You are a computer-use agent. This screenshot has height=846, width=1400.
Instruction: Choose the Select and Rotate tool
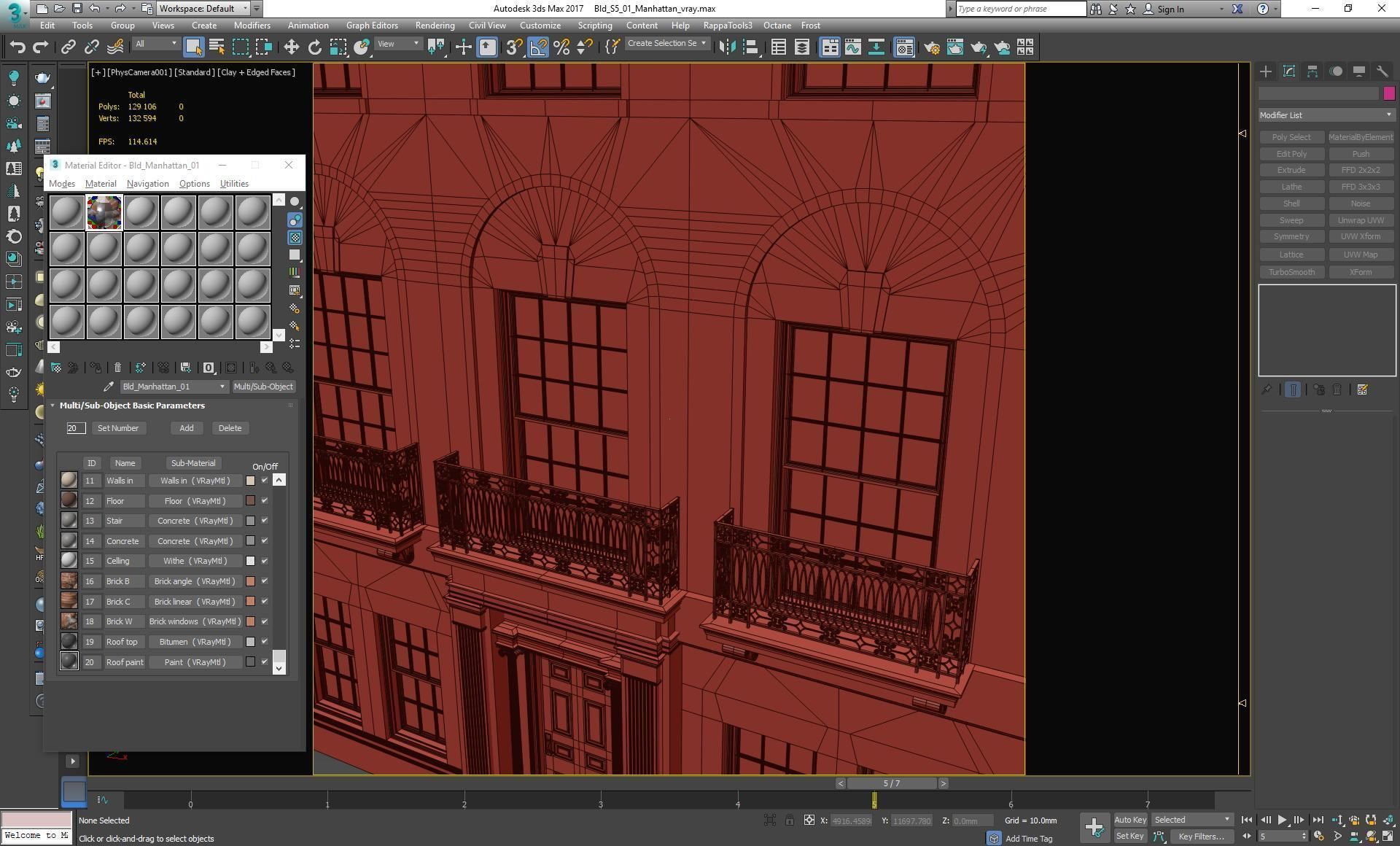click(314, 47)
